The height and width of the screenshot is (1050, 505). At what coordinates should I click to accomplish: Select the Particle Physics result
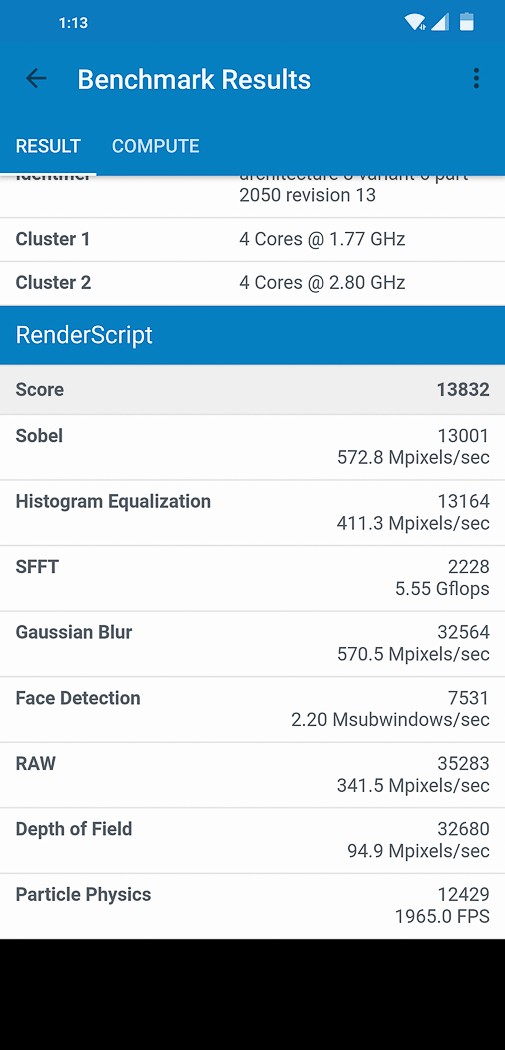click(252, 906)
